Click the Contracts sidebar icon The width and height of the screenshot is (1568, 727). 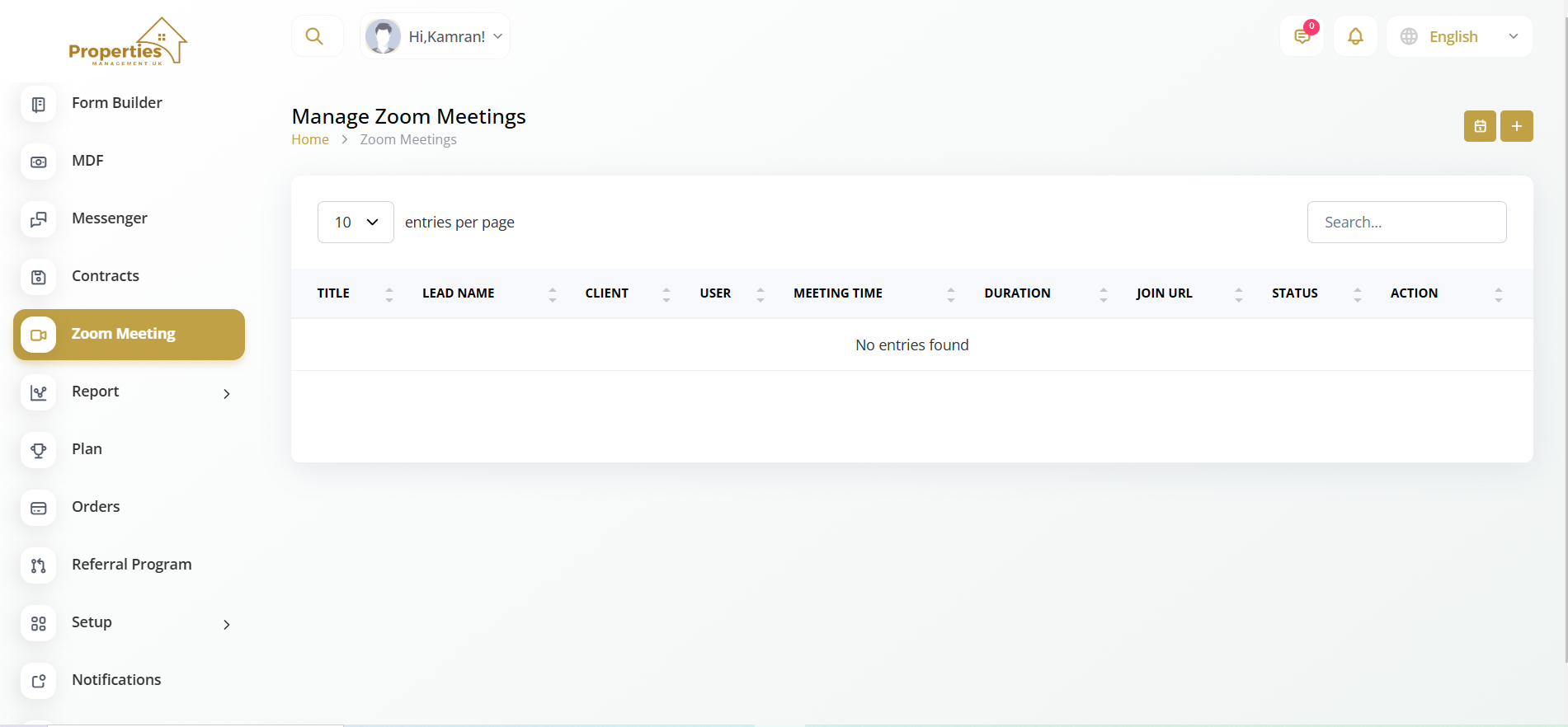click(x=39, y=277)
